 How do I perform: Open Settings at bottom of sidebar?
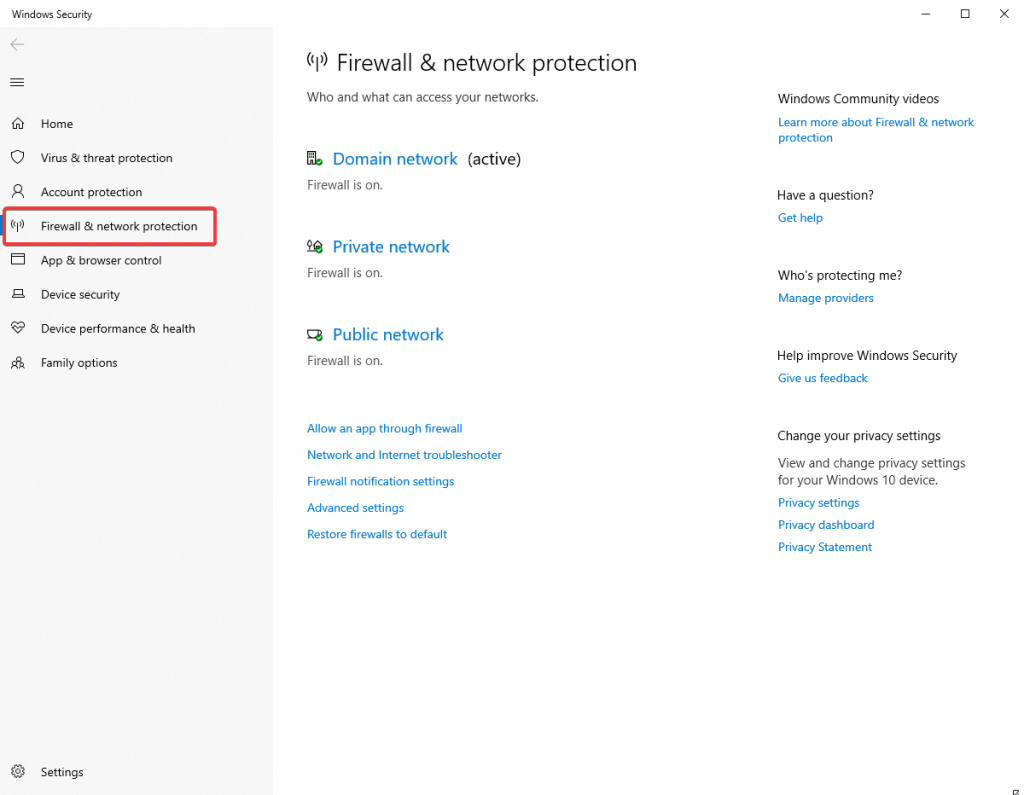(62, 771)
